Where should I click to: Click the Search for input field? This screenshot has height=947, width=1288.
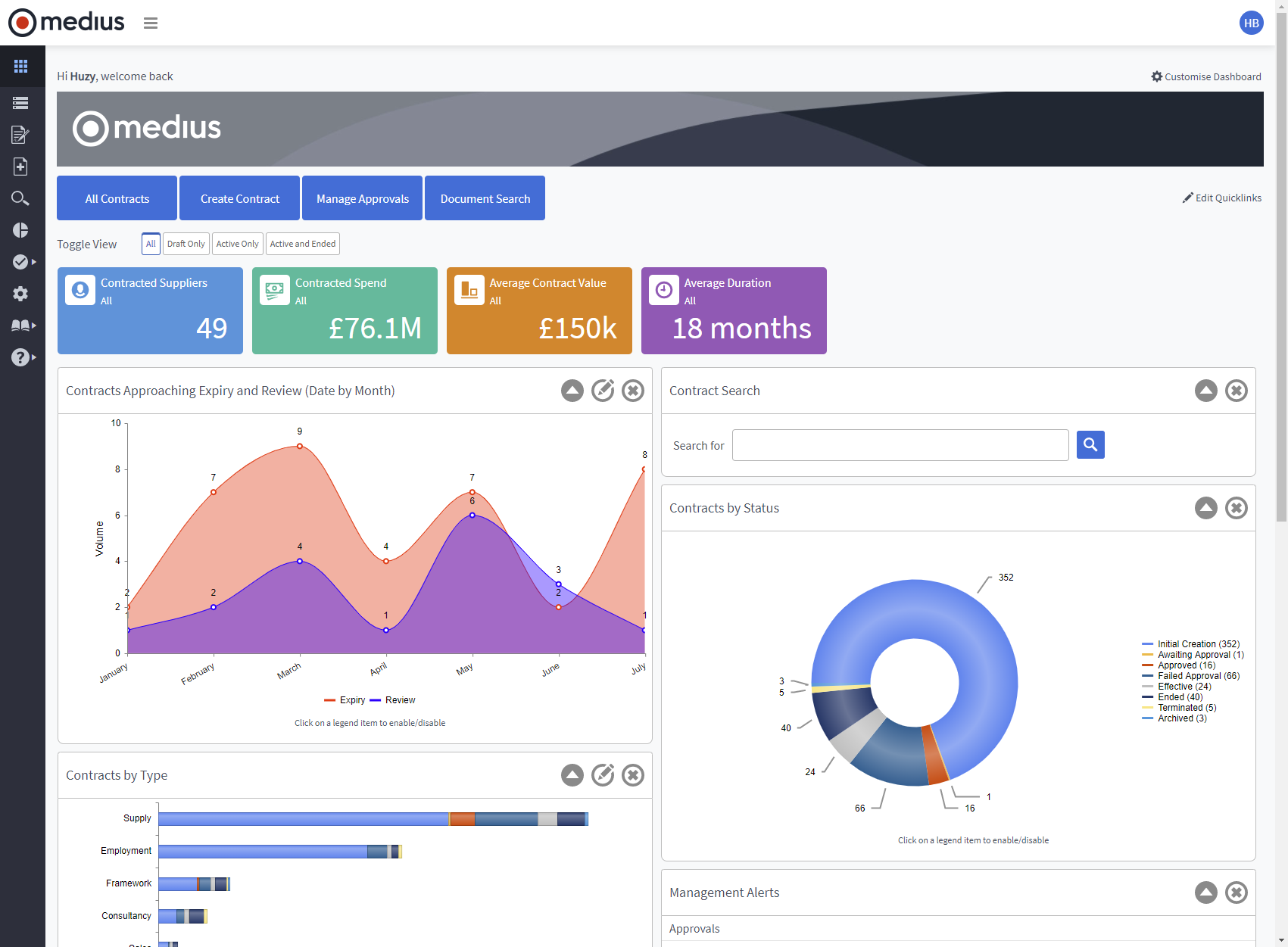(900, 445)
